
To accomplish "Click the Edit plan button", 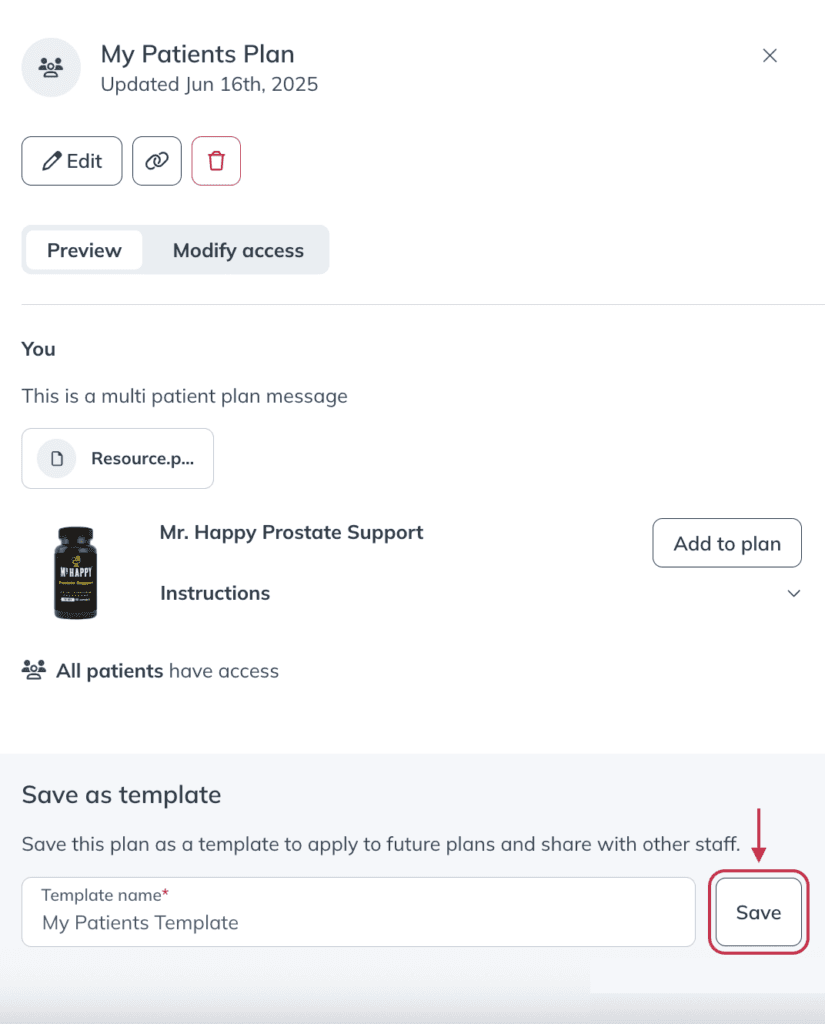I will 72,161.
